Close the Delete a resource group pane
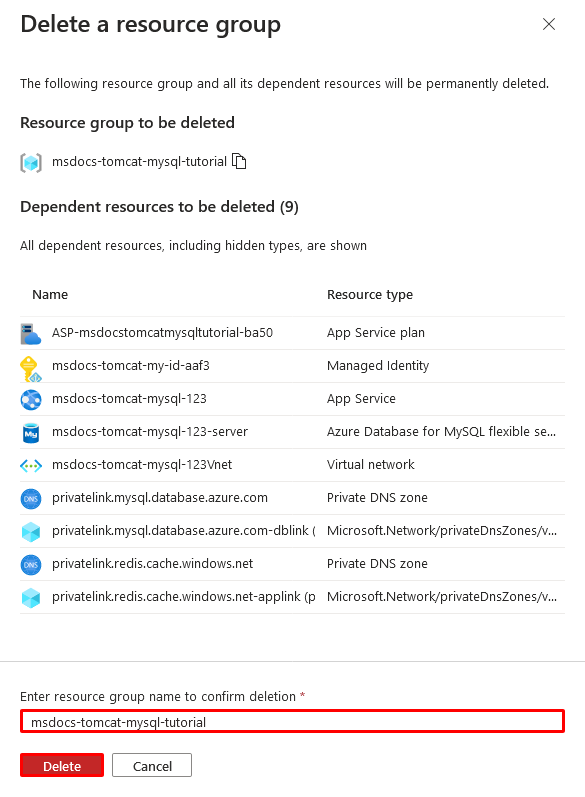585x797 pixels. pyautogui.click(x=548, y=24)
